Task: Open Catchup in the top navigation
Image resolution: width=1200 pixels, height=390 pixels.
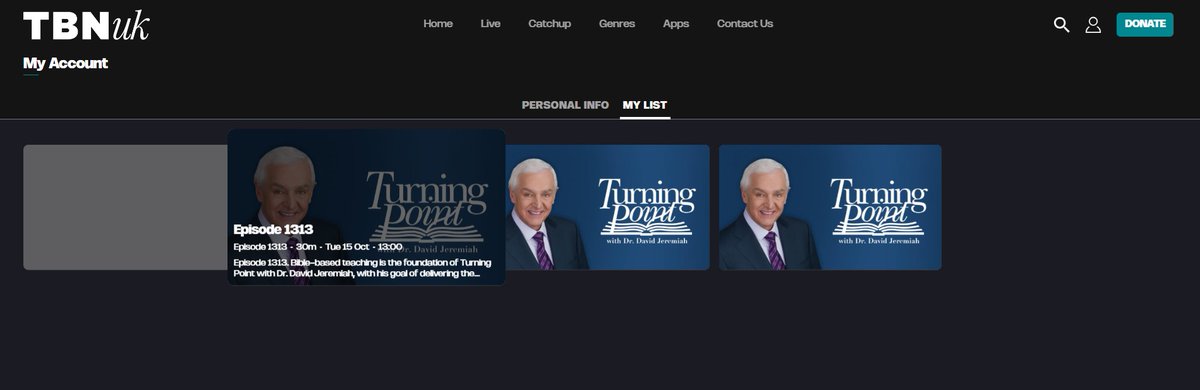Action: [x=550, y=24]
